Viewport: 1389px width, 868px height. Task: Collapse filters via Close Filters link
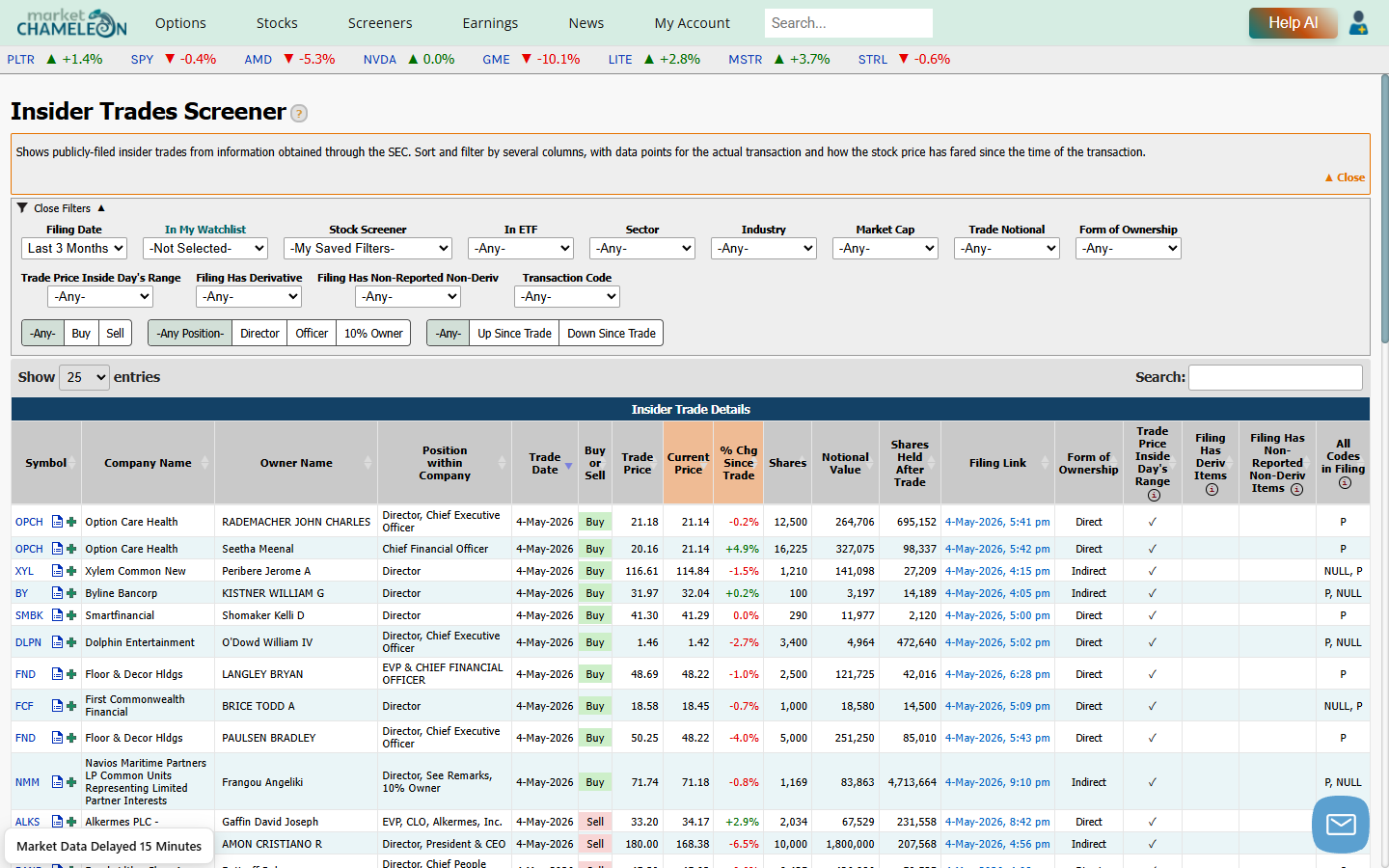[62, 208]
